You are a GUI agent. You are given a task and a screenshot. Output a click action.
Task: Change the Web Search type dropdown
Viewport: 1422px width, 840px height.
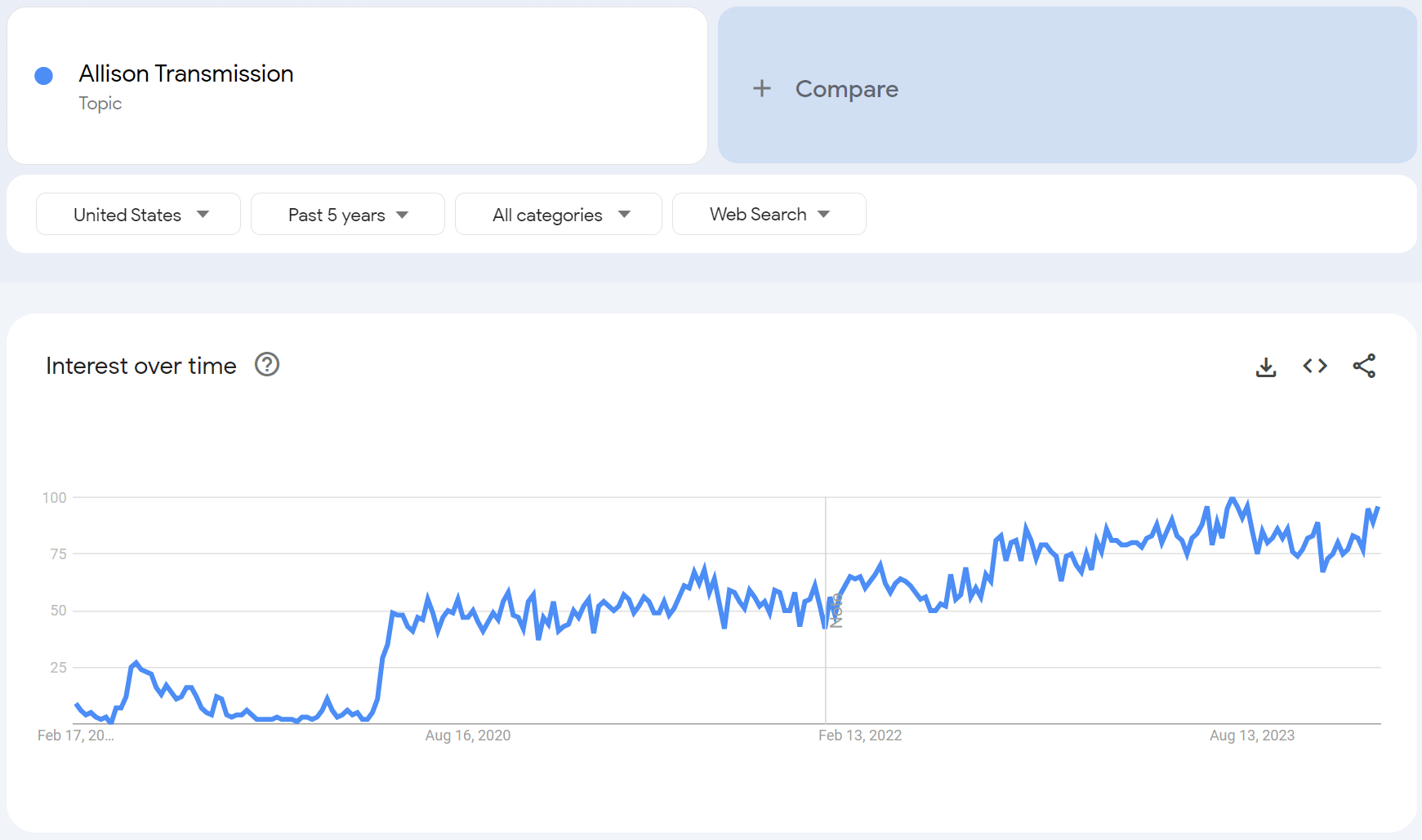(x=769, y=214)
